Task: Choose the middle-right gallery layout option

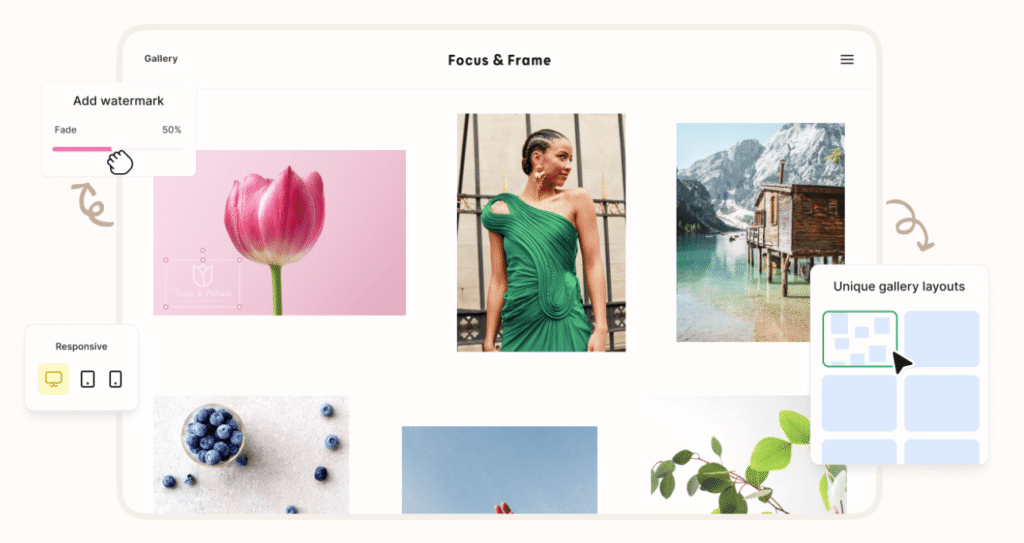Action: (x=942, y=403)
